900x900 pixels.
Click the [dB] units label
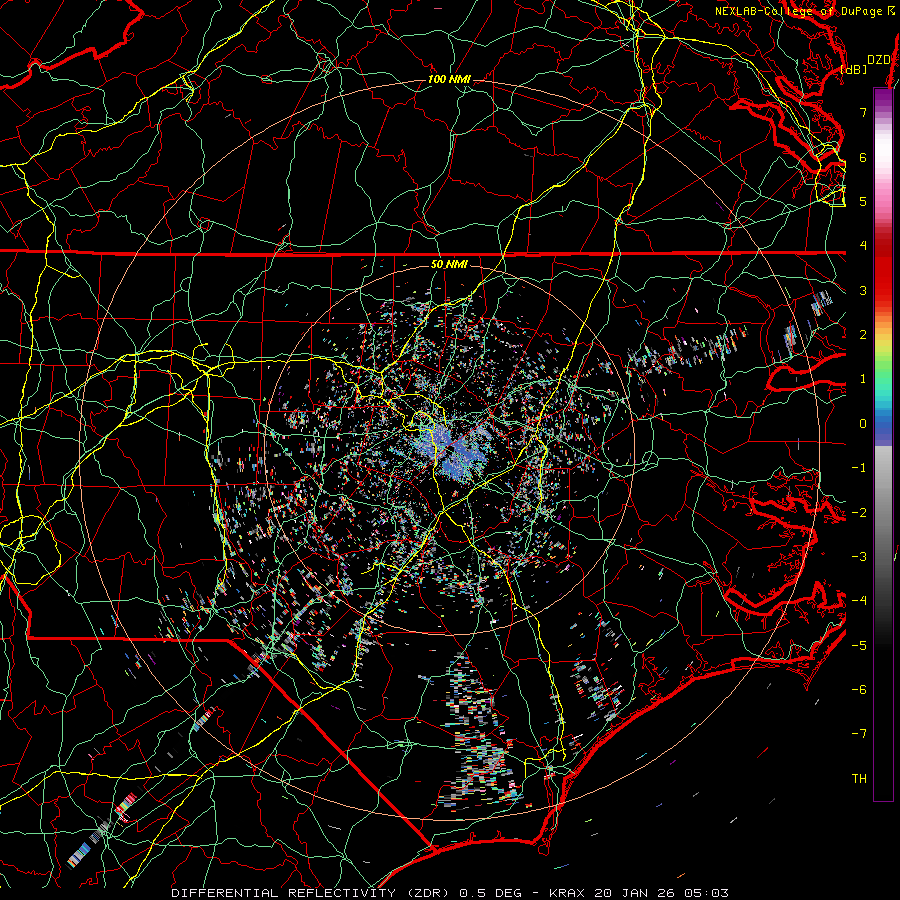(x=854, y=69)
